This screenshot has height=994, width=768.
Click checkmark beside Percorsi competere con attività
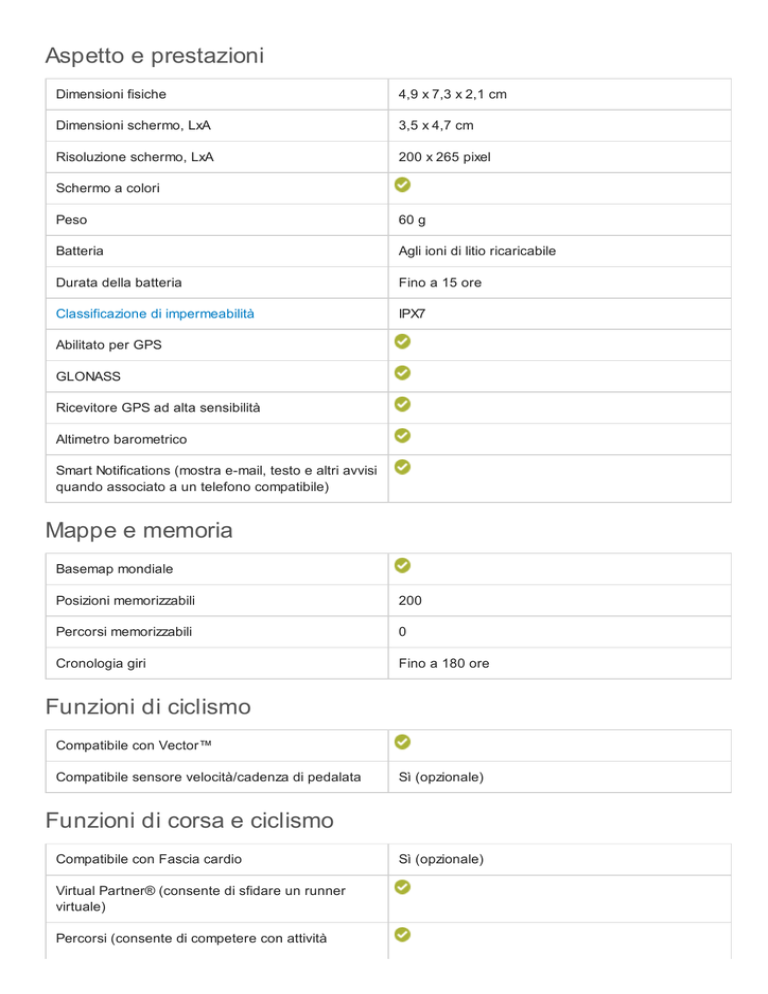point(403,934)
